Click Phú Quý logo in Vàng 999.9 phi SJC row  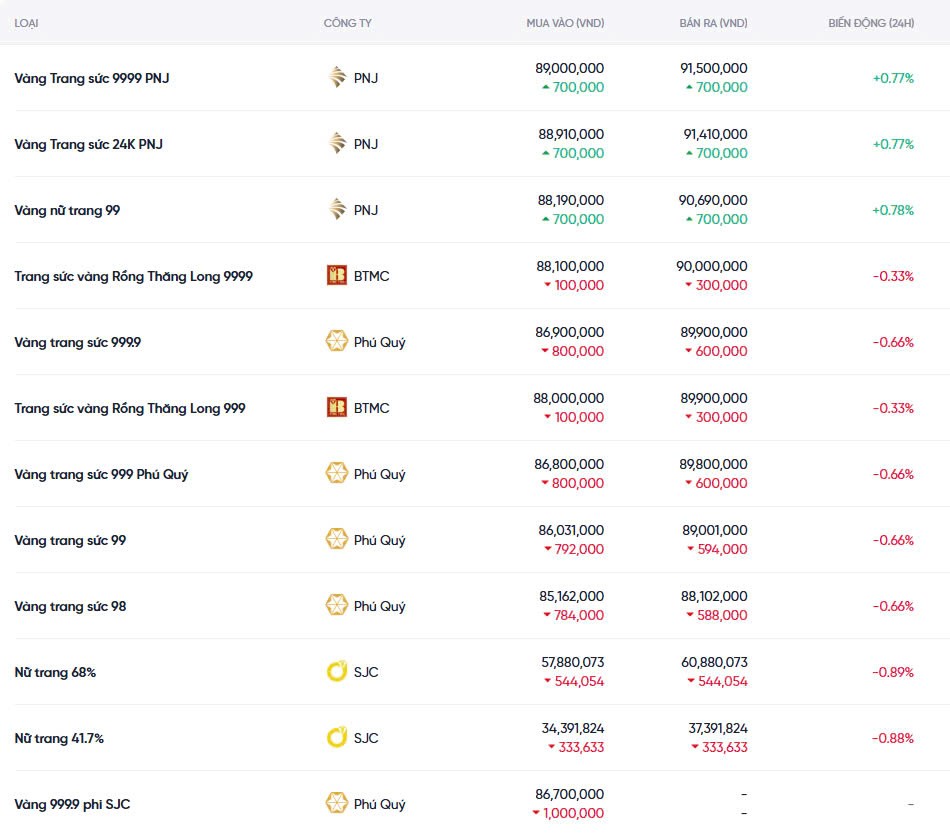pos(337,804)
